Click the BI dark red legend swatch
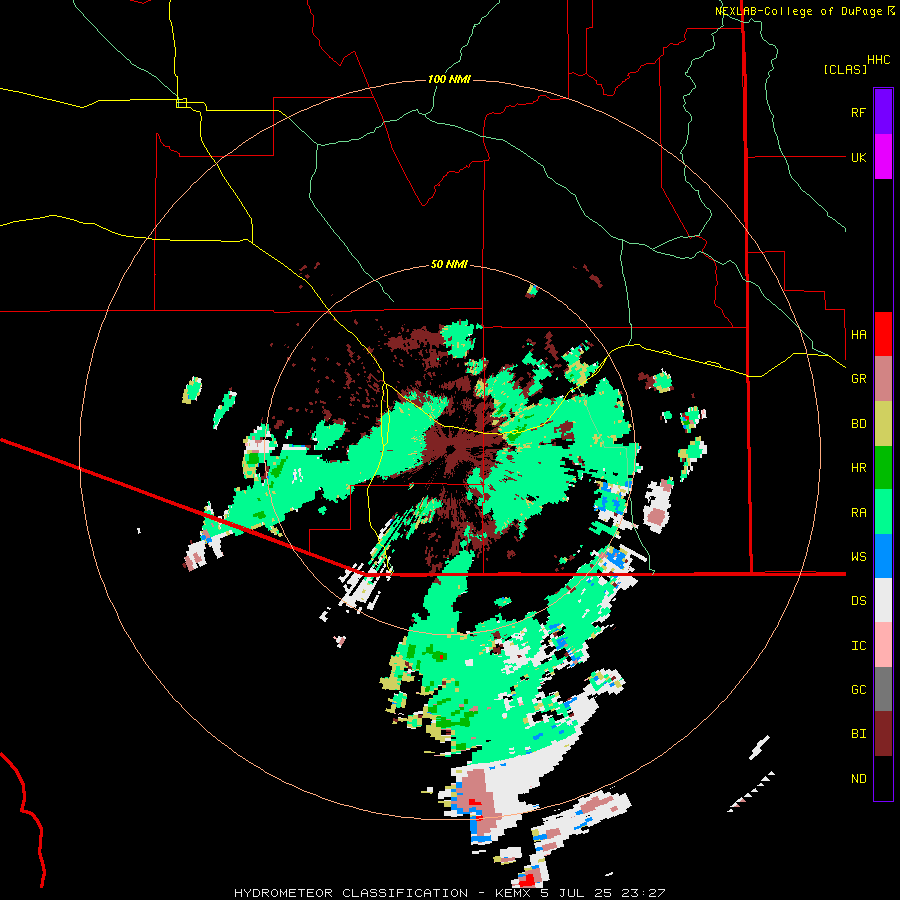Screen dimensions: 900x900 point(883,734)
